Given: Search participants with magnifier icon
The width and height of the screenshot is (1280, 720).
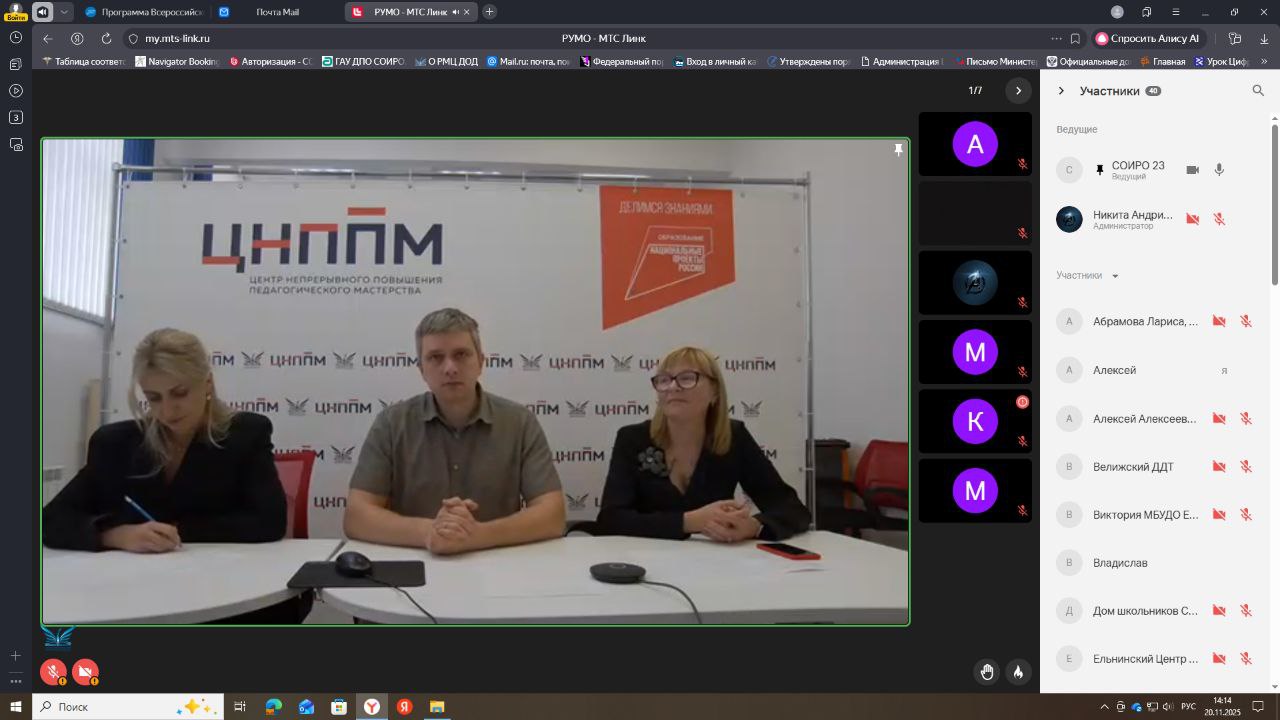Looking at the screenshot, I should pyautogui.click(x=1258, y=91).
